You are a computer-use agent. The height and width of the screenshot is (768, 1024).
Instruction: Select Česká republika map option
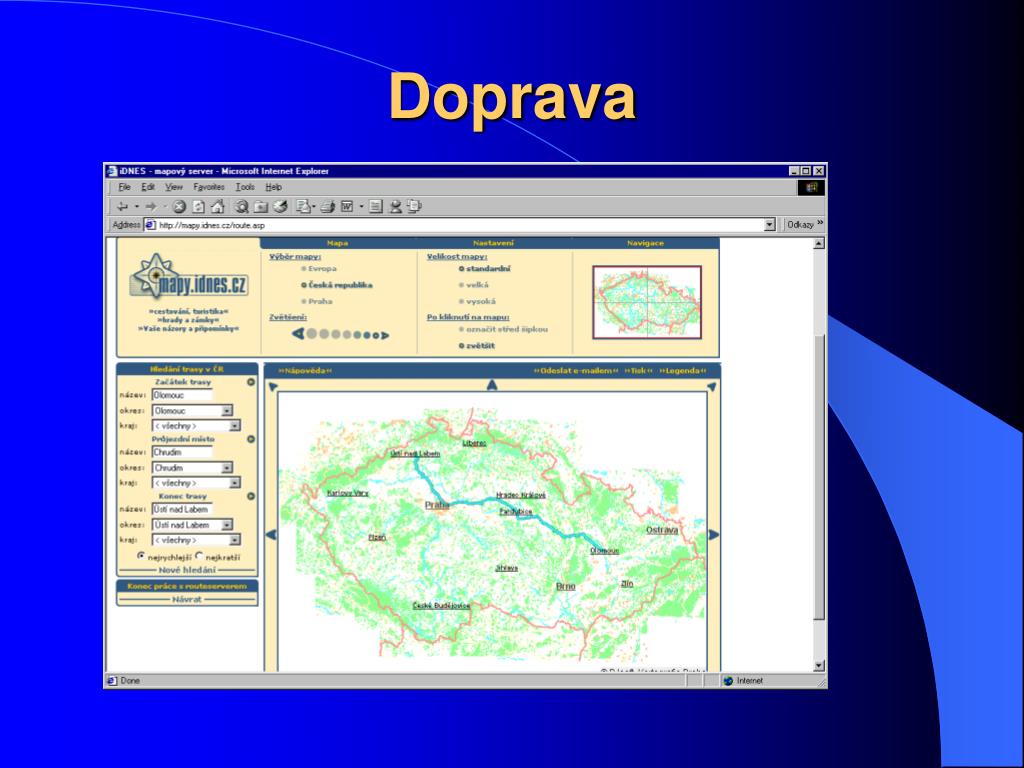(337, 285)
